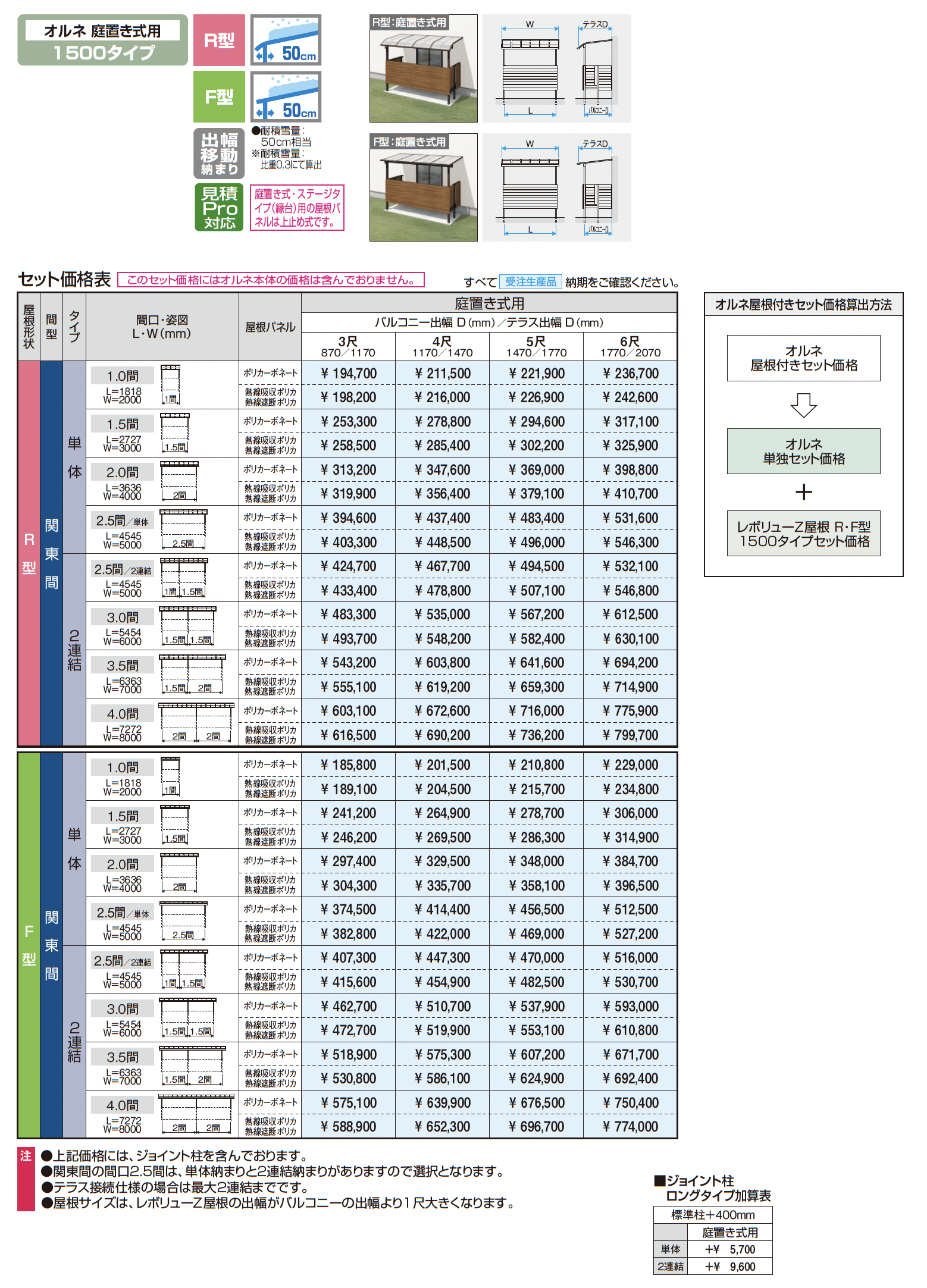
Task: Click the R型 2.0間 layout diagram
Action: pyautogui.click(x=179, y=481)
